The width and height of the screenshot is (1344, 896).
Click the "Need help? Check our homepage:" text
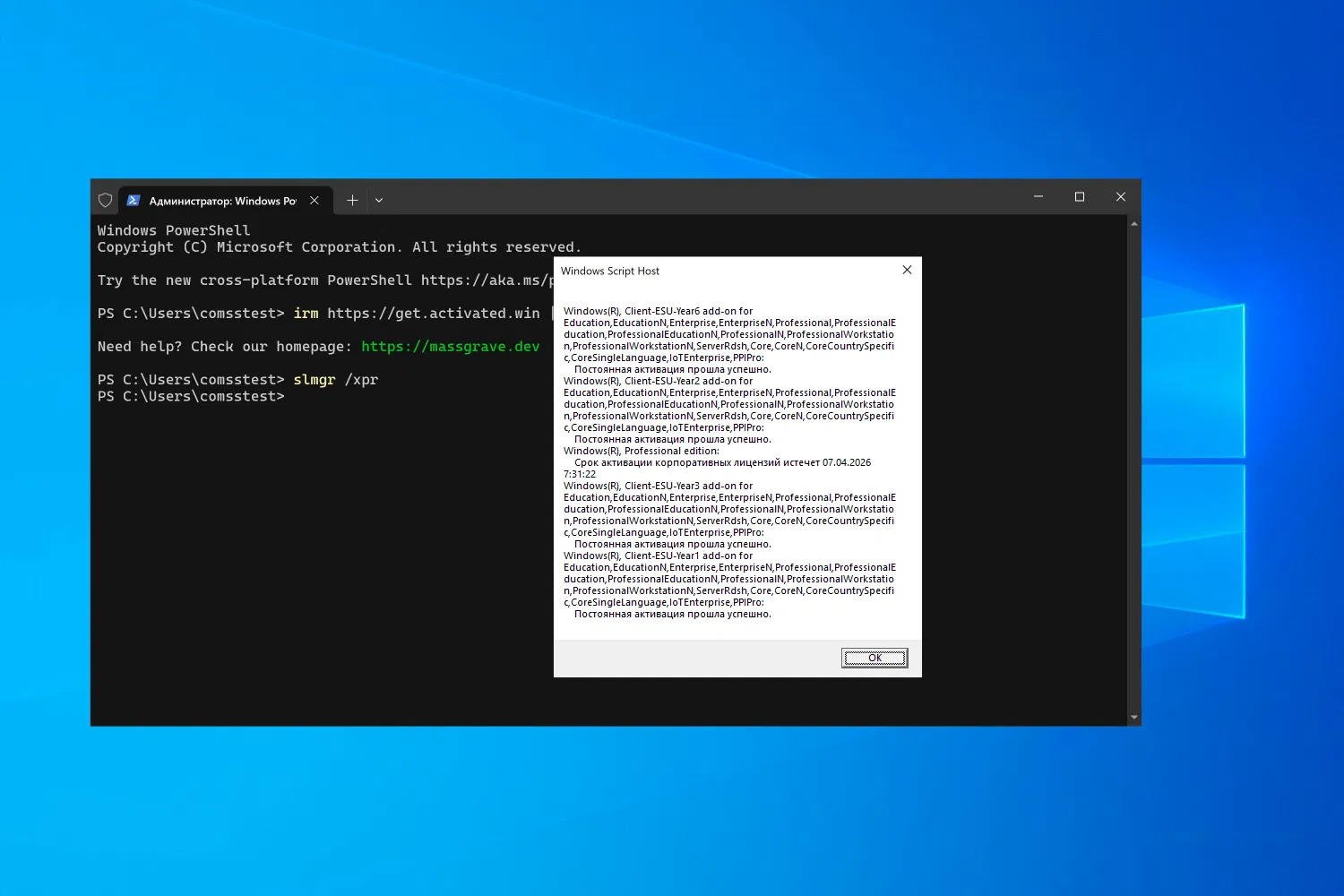[225, 347]
